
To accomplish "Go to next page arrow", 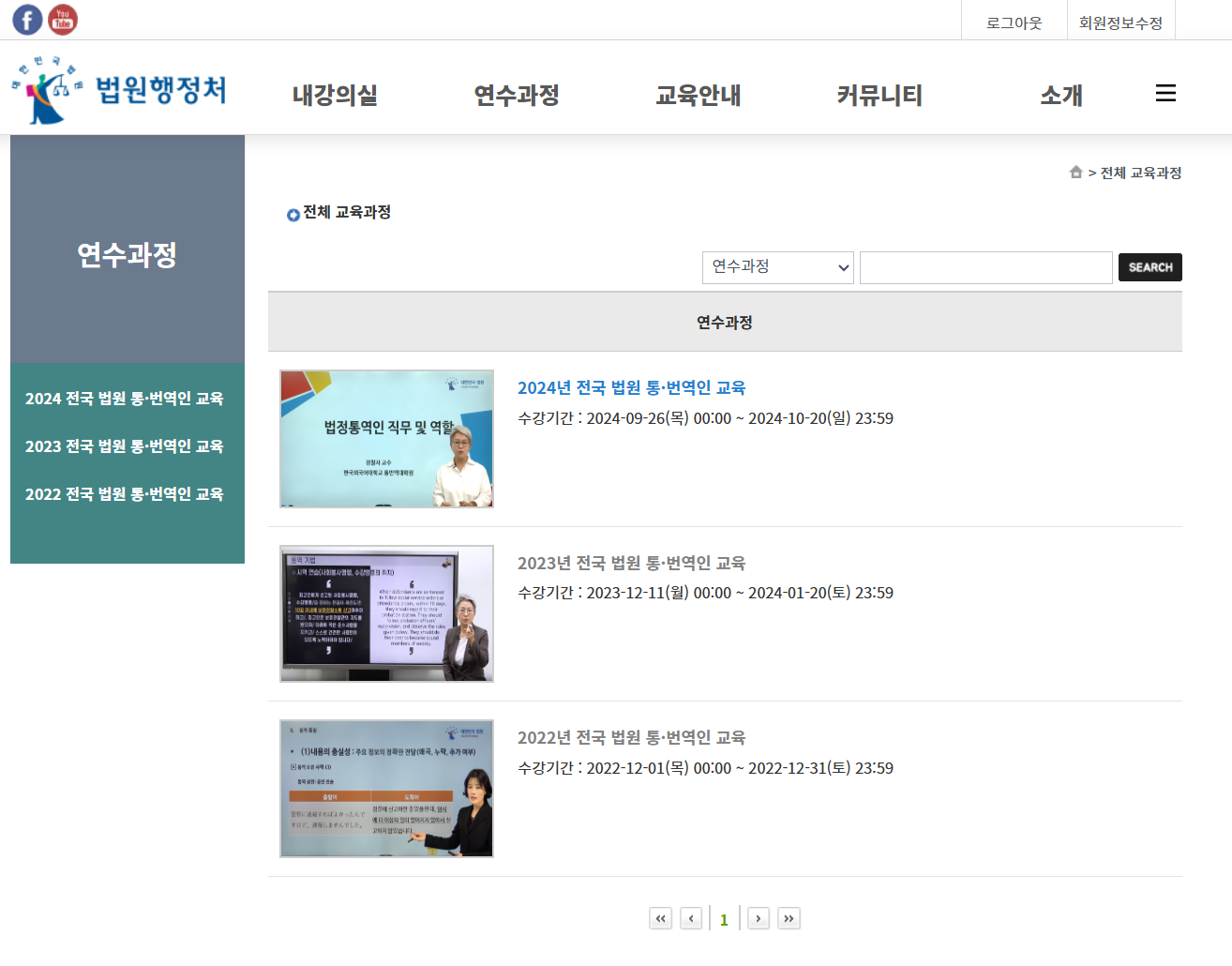I will pyautogui.click(x=759, y=919).
